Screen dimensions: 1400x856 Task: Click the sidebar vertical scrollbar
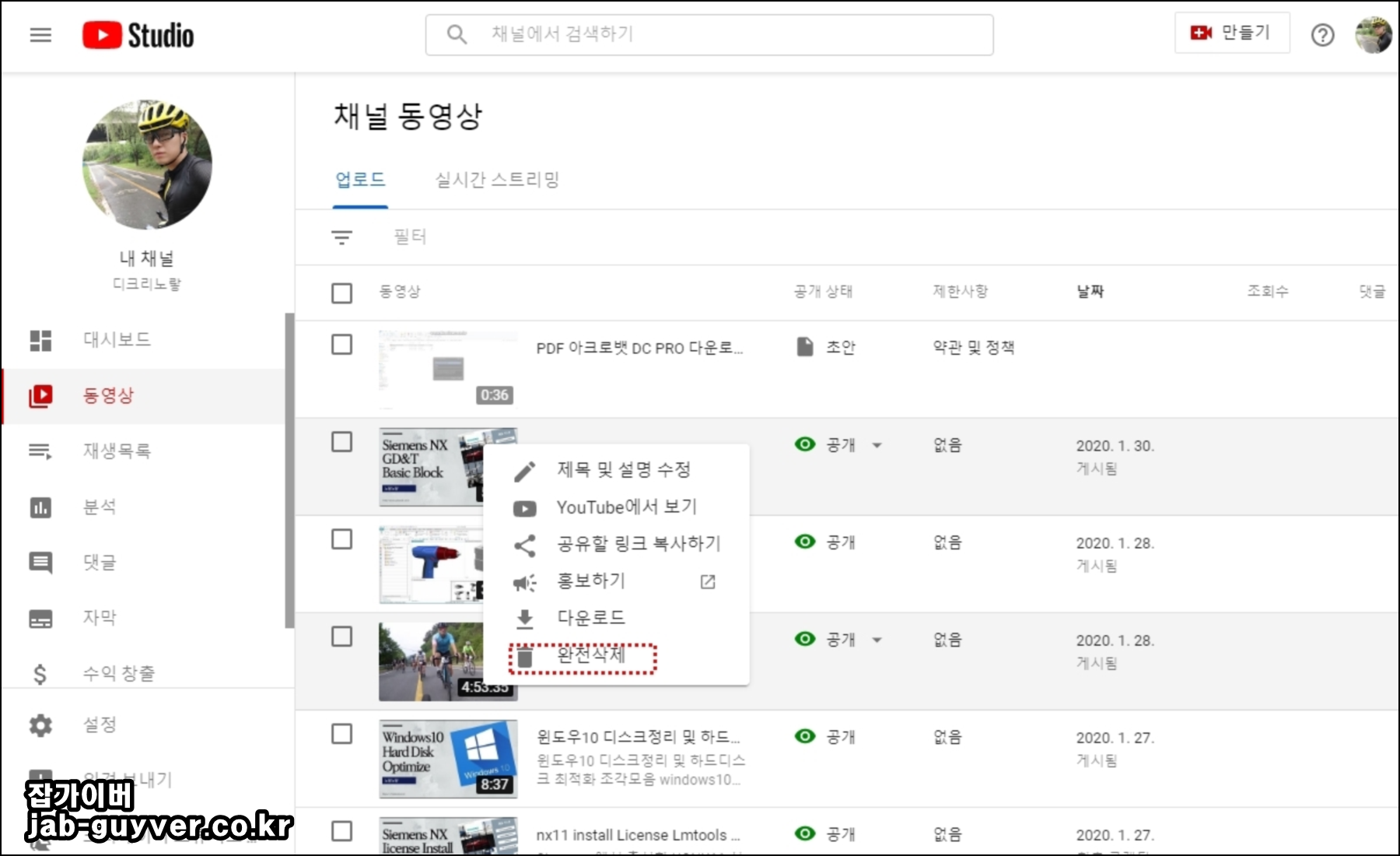click(x=289, y=471)
